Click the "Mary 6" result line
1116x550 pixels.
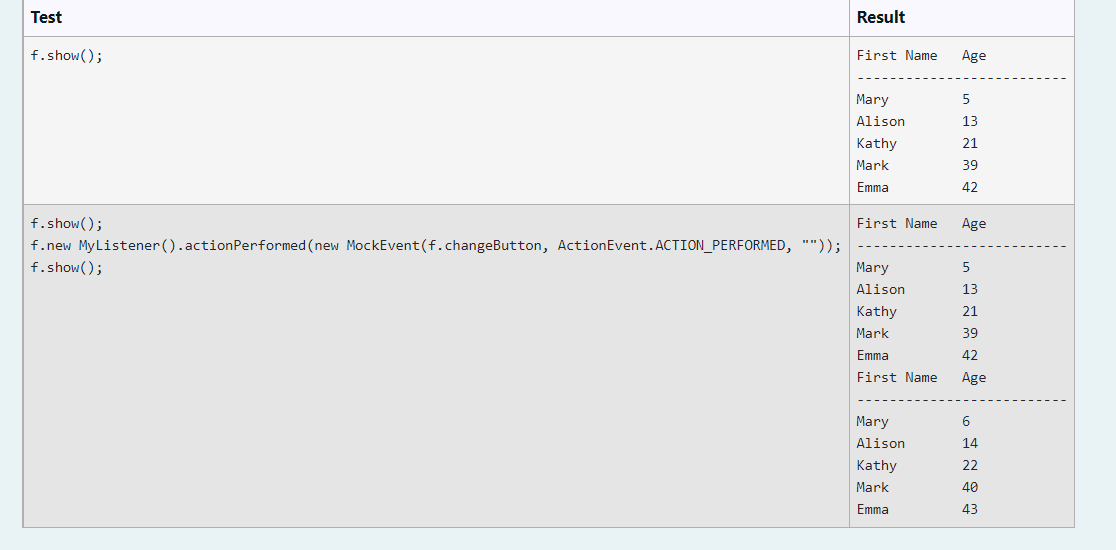tap(913, 421)
